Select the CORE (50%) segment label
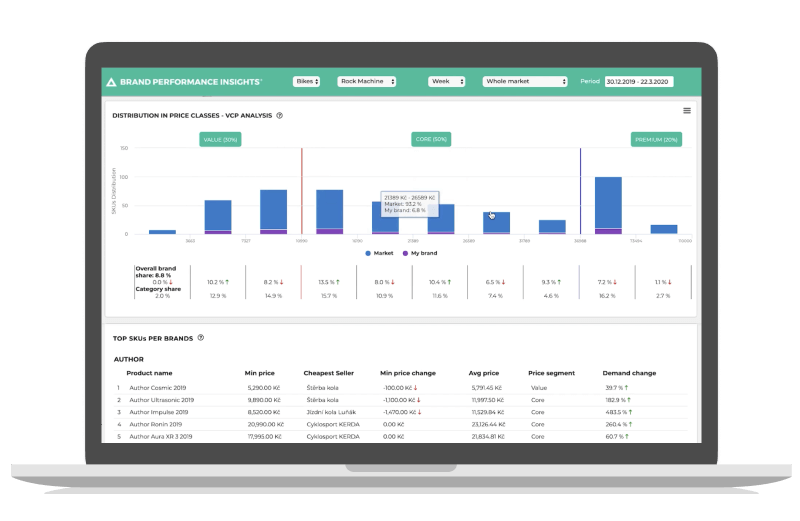The width and height of the screenshot is (800, 521). [x=431, y=139]
